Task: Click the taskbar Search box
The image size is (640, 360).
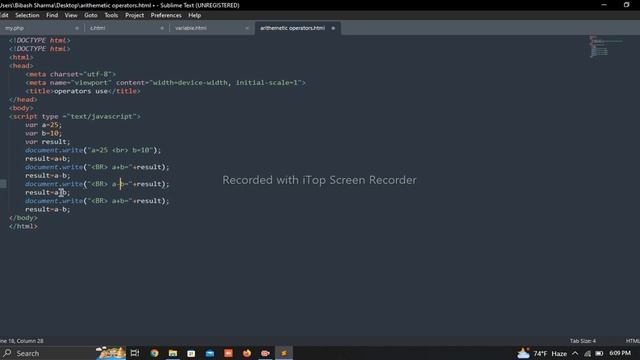Action: pyautogui.click(x=49, y=353)
